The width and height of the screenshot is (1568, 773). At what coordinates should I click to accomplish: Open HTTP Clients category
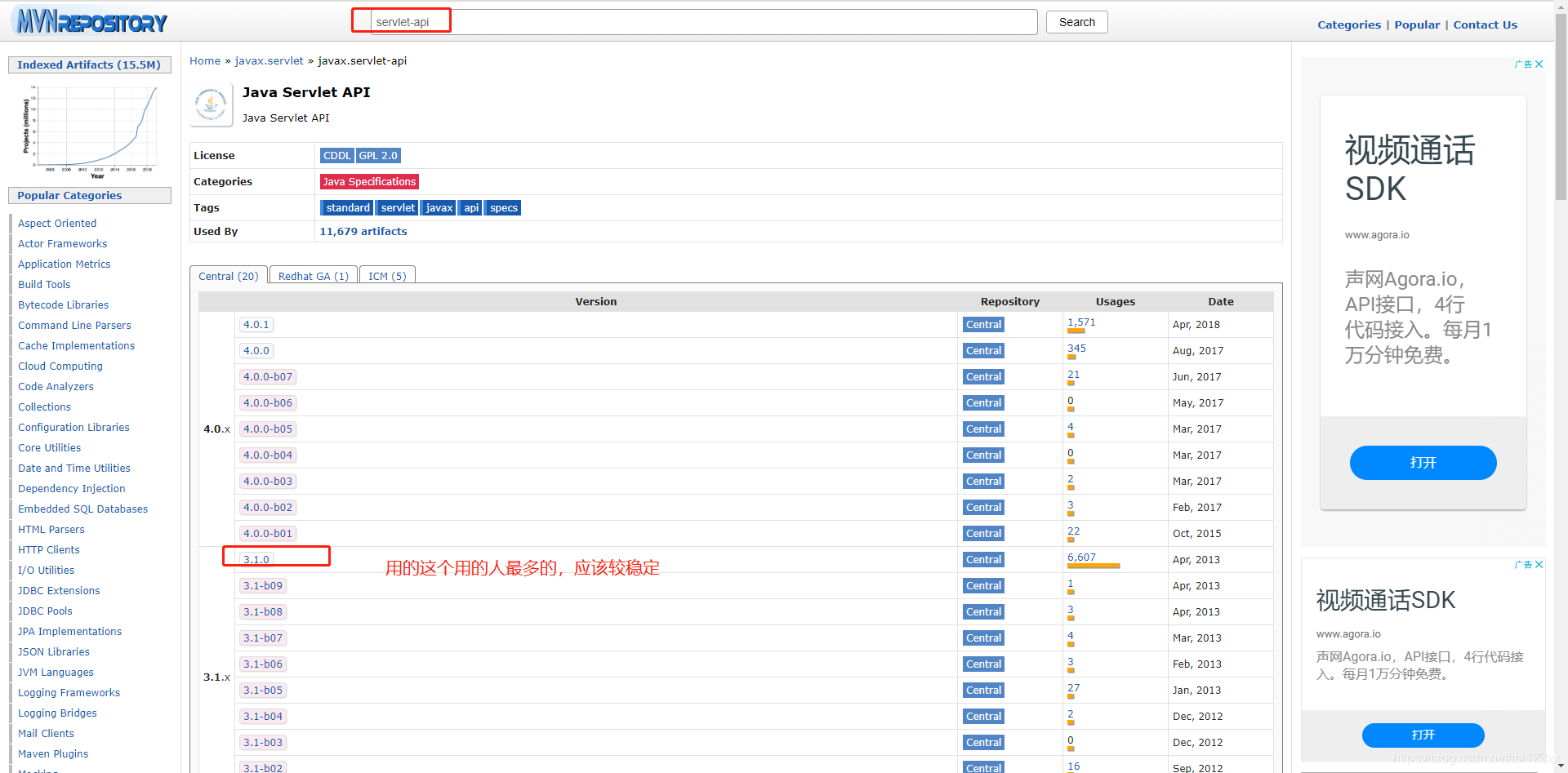pyautogui.click(x=49, y=550)
